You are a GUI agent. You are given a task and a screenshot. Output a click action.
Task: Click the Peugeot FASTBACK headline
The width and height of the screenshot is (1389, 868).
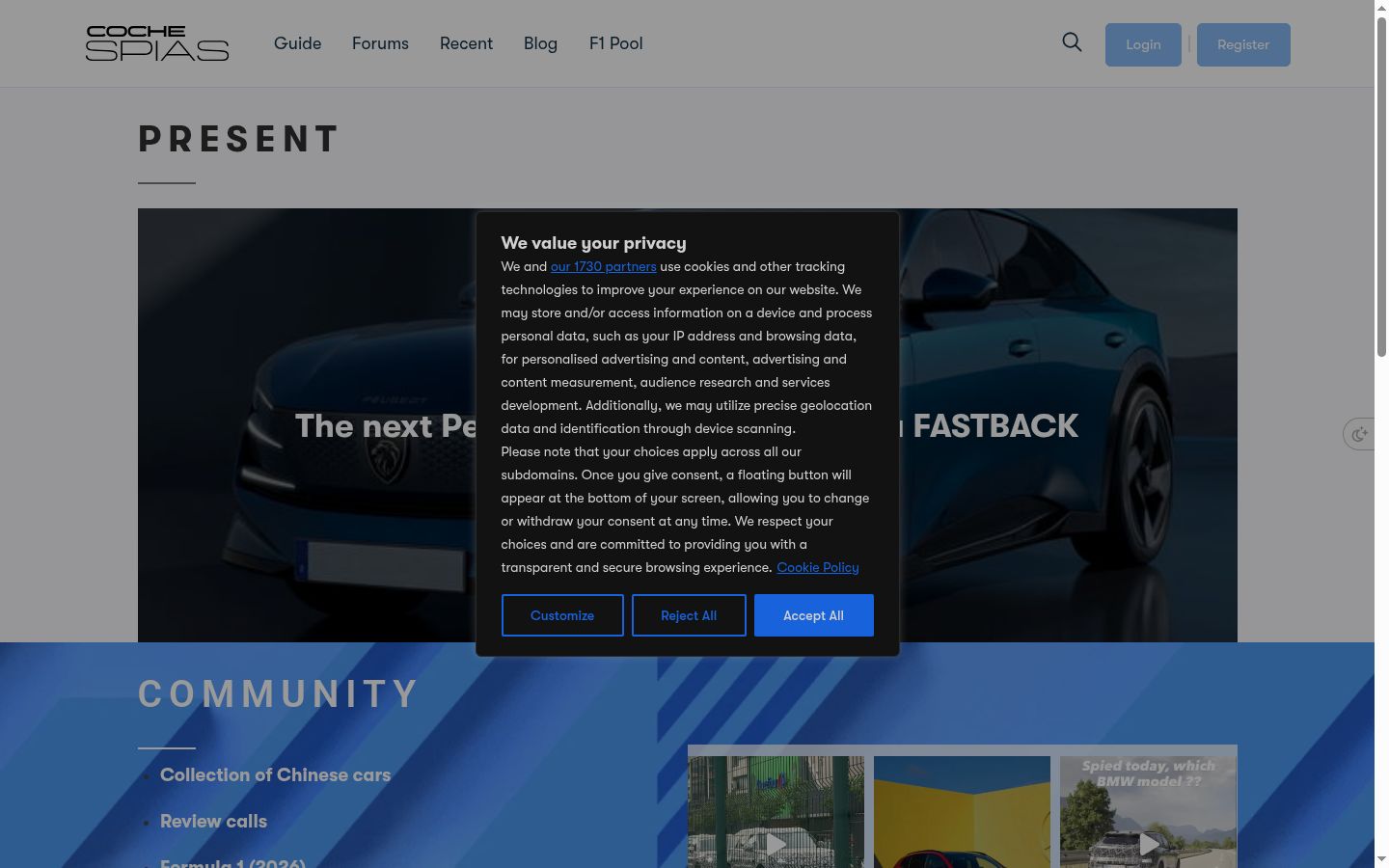click(686, 426)
